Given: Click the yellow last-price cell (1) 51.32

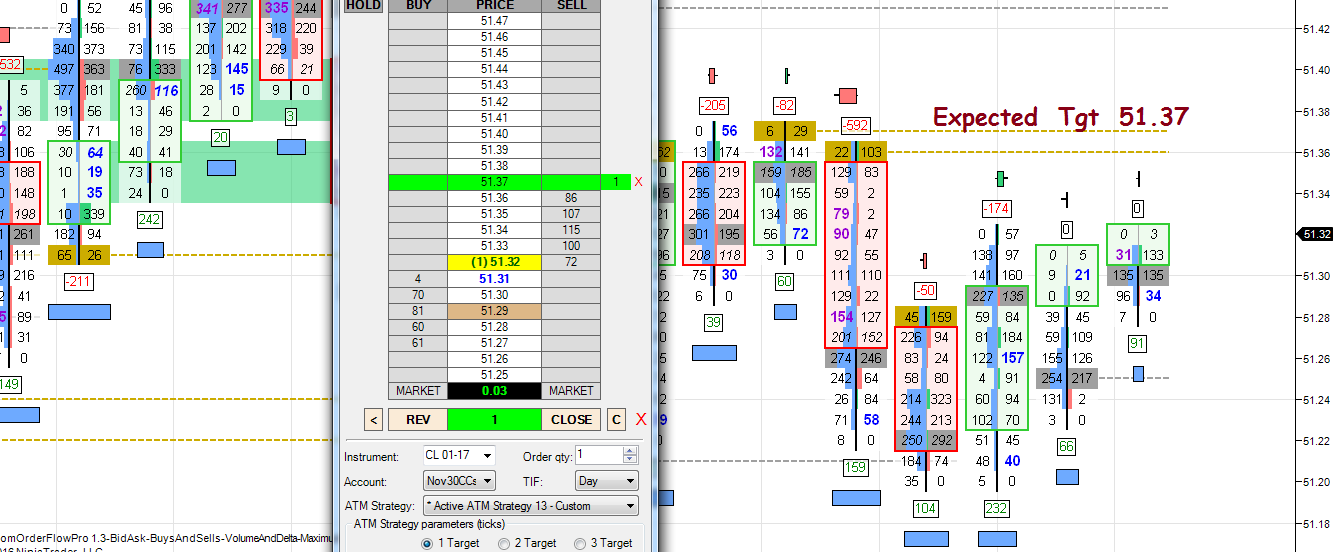Looking at the screenshot, I should click(x=494, y=262).
